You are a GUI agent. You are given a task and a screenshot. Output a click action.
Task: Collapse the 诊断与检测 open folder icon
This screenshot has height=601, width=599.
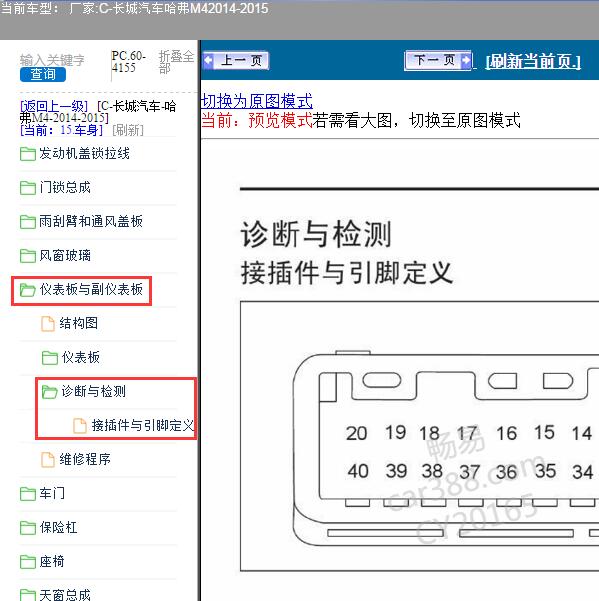pyautogui.click(x=49, y=392)
